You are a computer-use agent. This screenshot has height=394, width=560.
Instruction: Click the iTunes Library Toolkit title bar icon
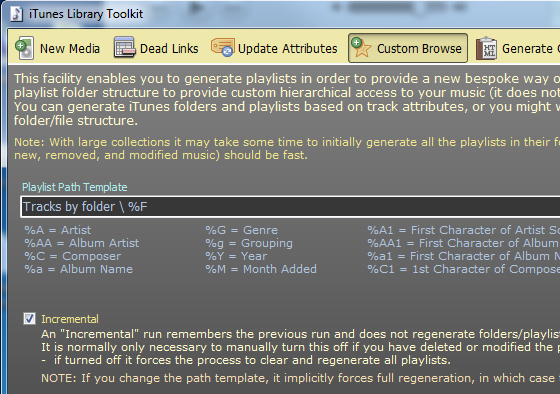(x=16, y=14)
